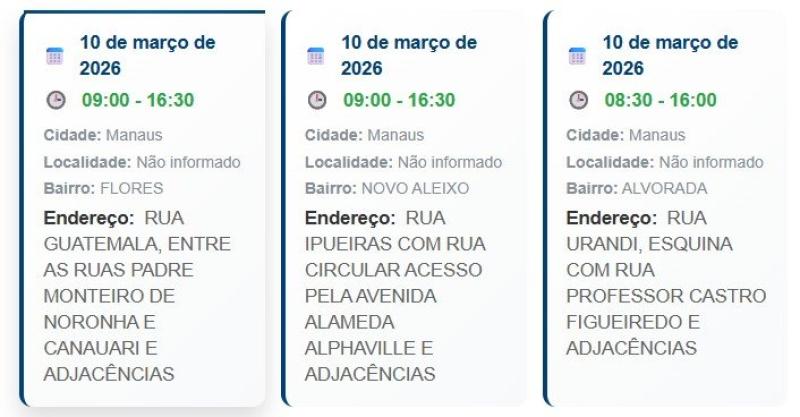This screenshot has height=417, width=800.
Task: Click the calendar icon on the ALVORADA card
Action: (x=578, y=56)
